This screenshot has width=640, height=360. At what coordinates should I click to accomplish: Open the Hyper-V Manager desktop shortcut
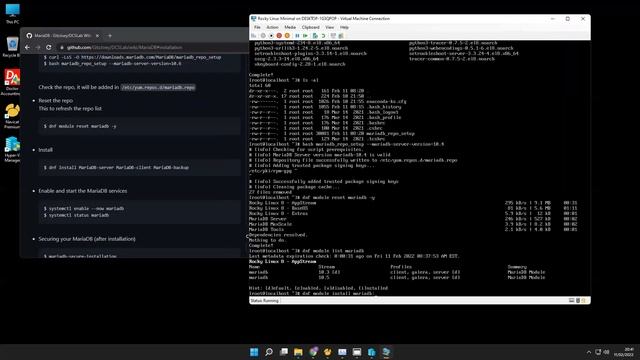12,149
